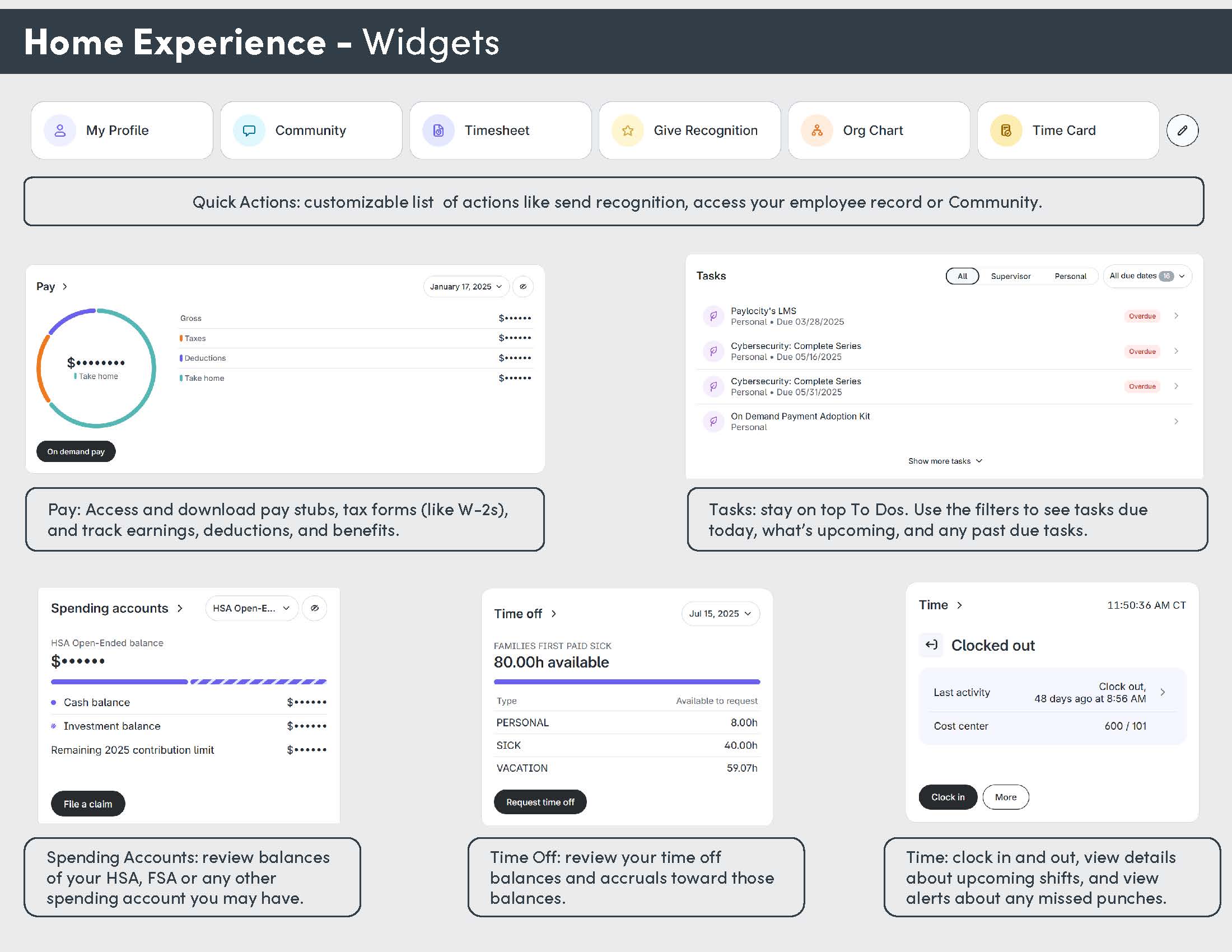Image resolution: width=1232 pixels, height=952 pixels.
Task: Click the Clocked out arrow icon
Action: click(x=931, y=645)
